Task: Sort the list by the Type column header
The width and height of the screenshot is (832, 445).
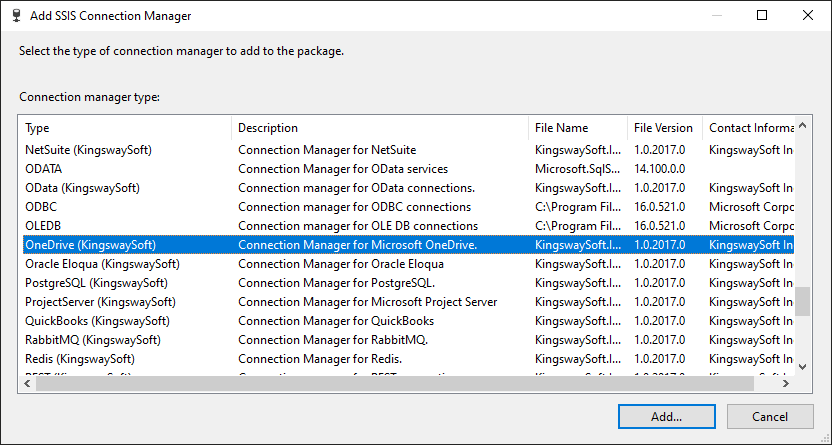Action: click(125, 128)
